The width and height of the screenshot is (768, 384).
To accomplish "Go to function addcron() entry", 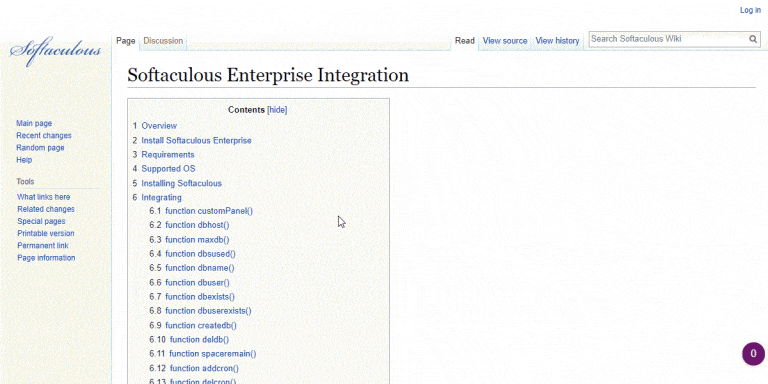I will tap(204, 368).
